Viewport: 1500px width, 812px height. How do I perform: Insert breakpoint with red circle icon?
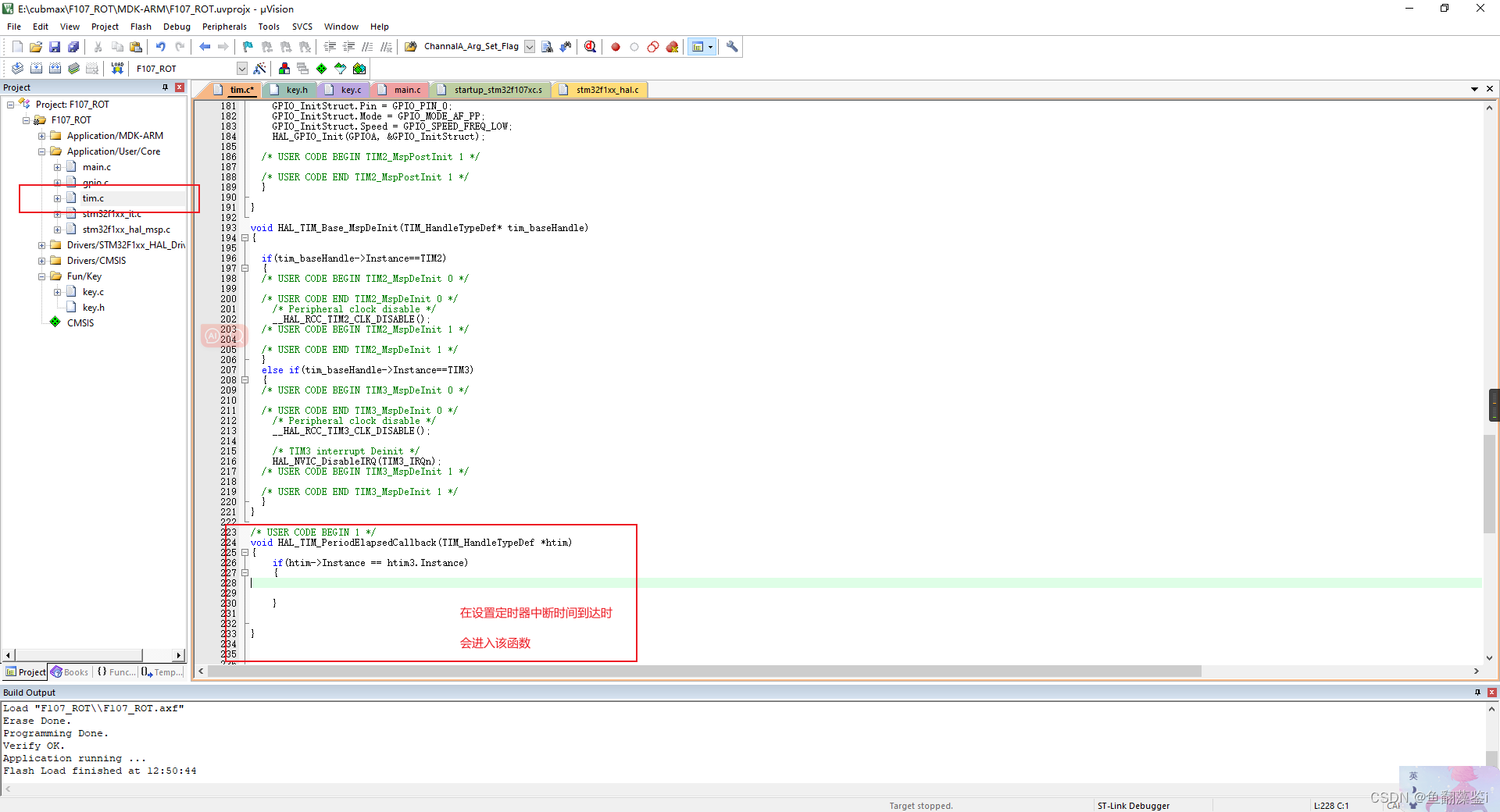click(x=616, y=47)
